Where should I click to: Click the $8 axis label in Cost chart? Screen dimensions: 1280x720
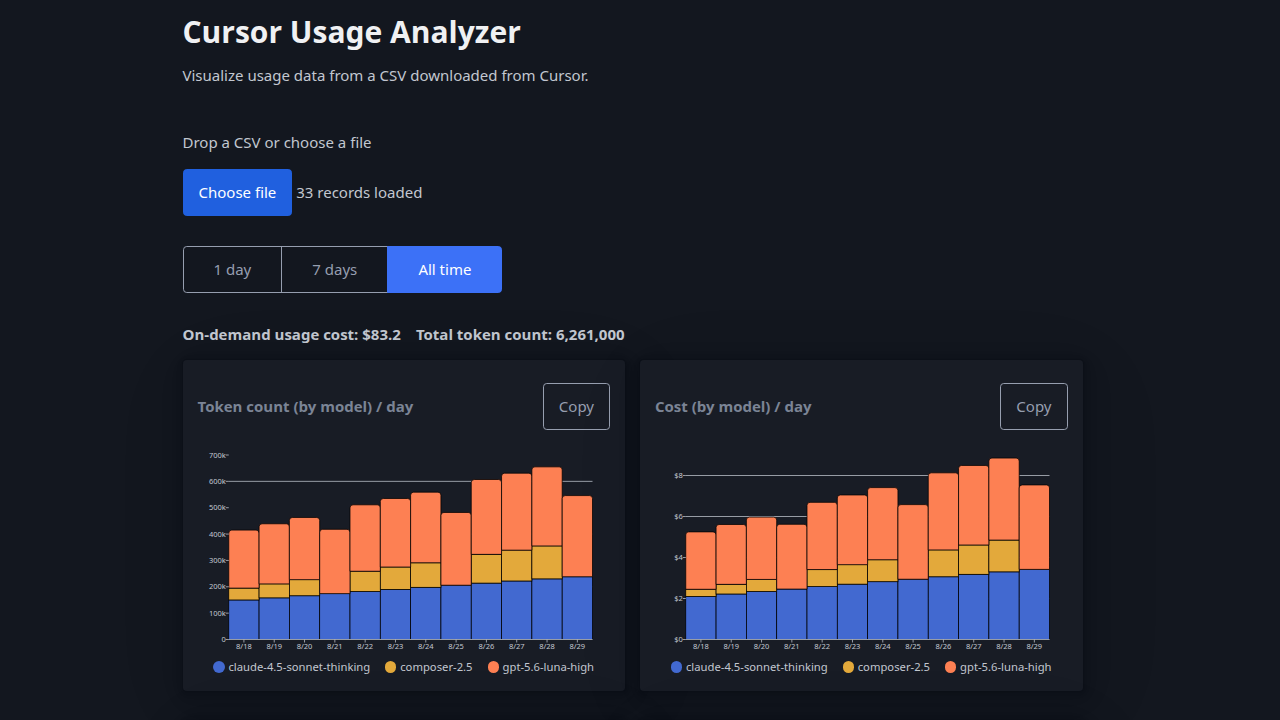coord(677,475)
